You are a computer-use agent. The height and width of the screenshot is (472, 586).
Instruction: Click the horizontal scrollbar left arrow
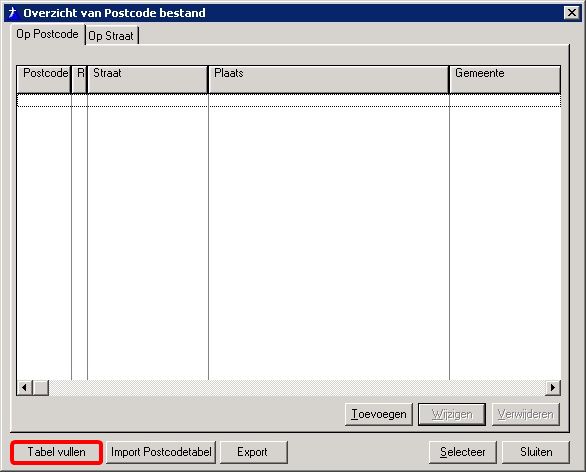point(24,388)
